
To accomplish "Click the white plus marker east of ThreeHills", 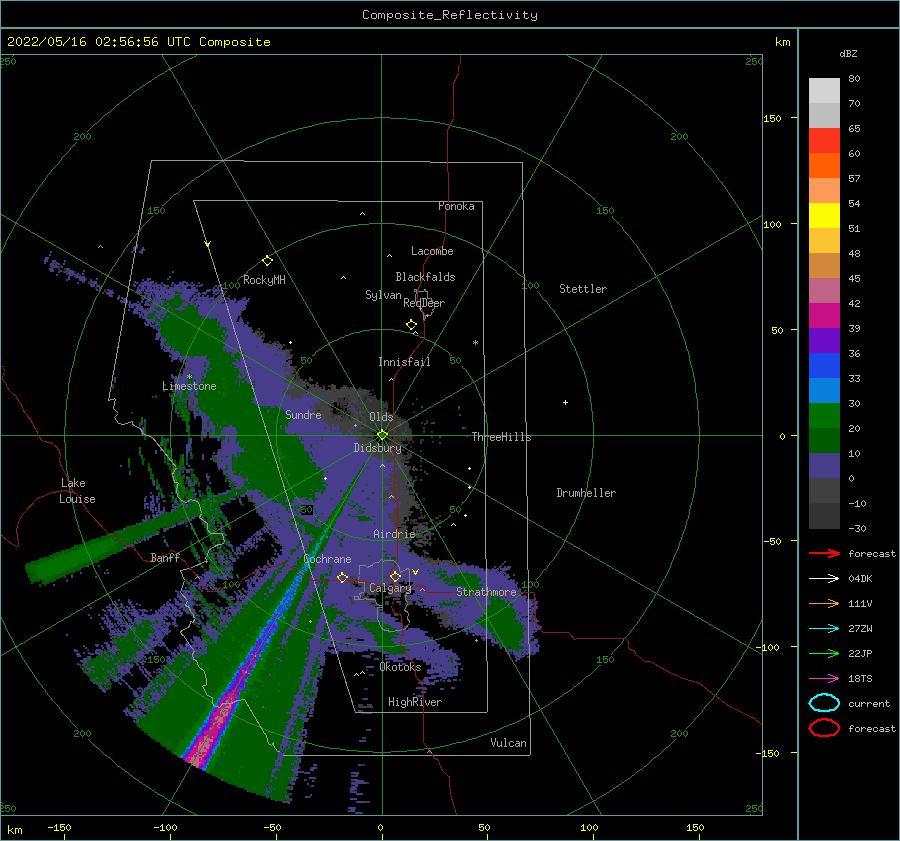I will click(565, 402).
